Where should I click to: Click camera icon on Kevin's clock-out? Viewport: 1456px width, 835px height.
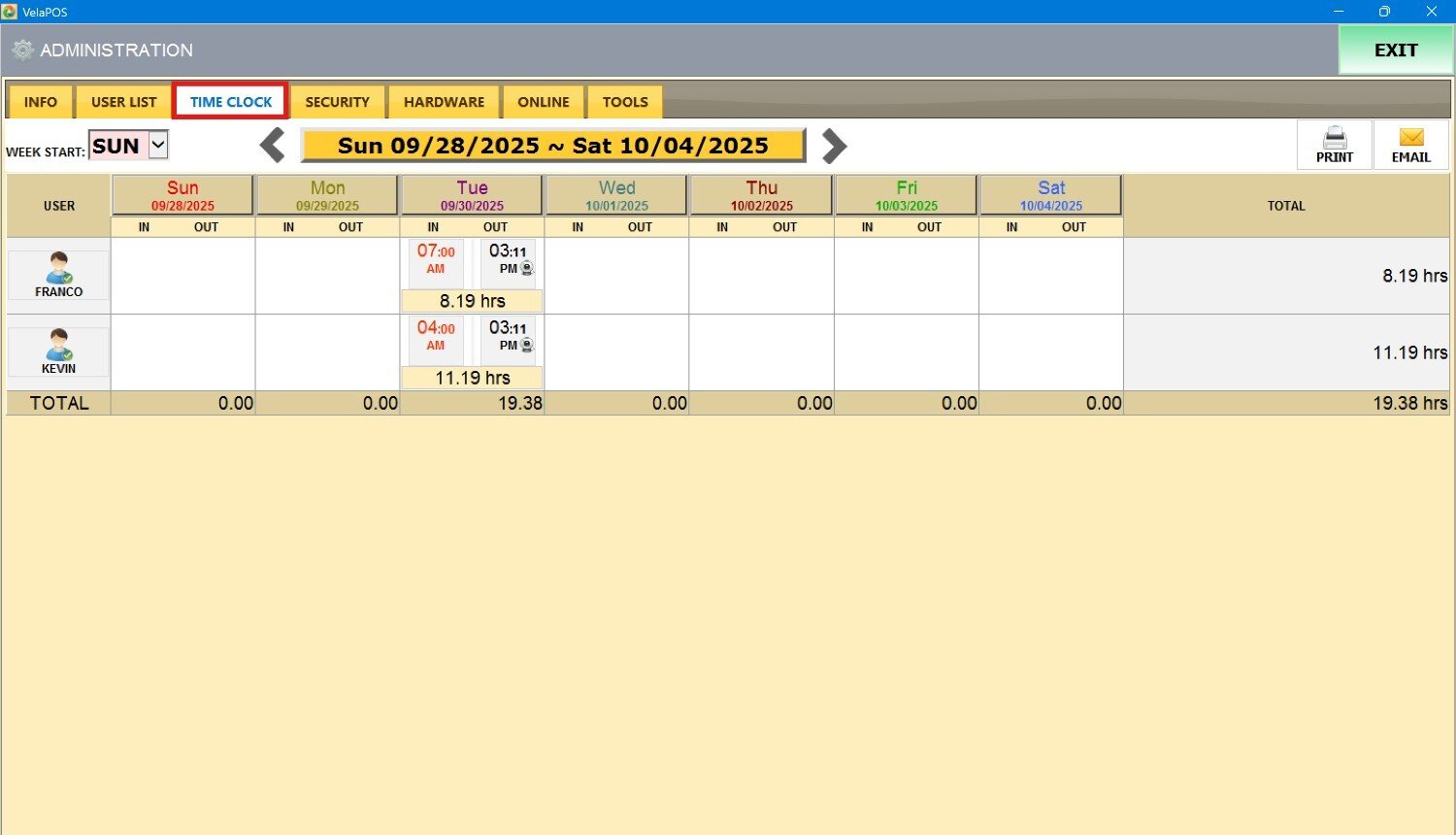pyautogui.click(x=527, y=346)
